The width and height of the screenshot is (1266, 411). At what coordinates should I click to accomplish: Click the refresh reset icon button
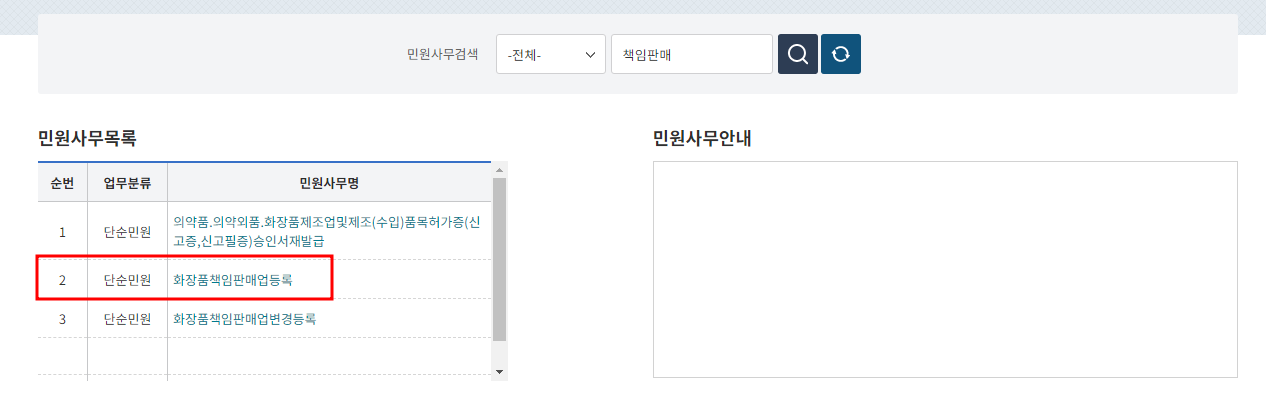[841, 54]
